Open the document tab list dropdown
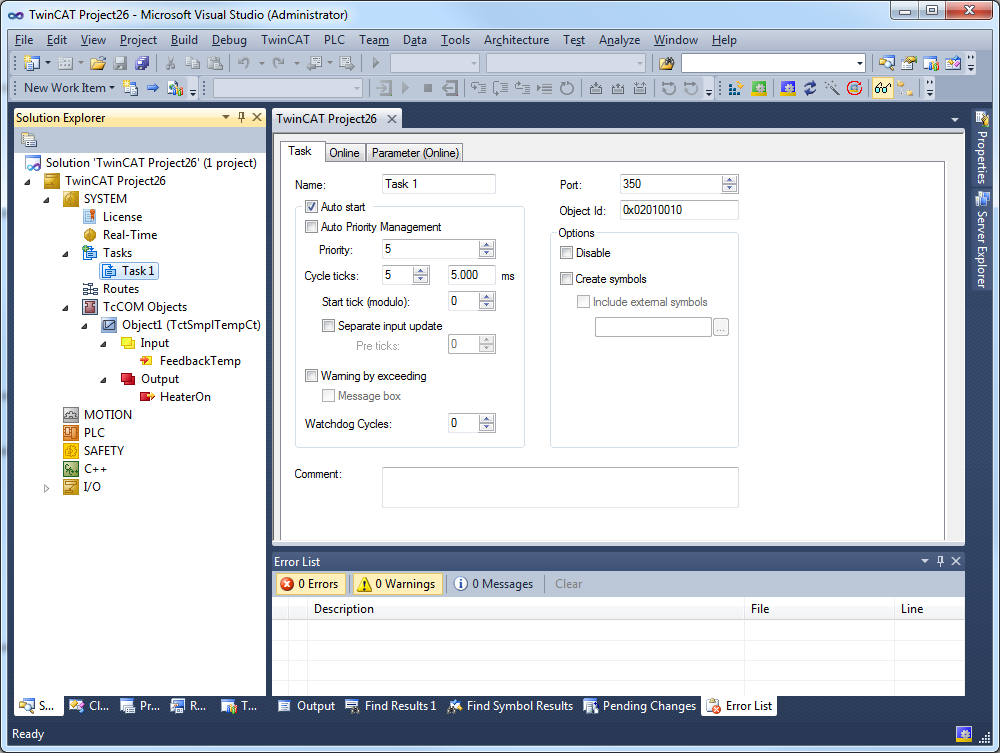The height and width of the screenshot is (753, 1000). click(x=955, y=119)
